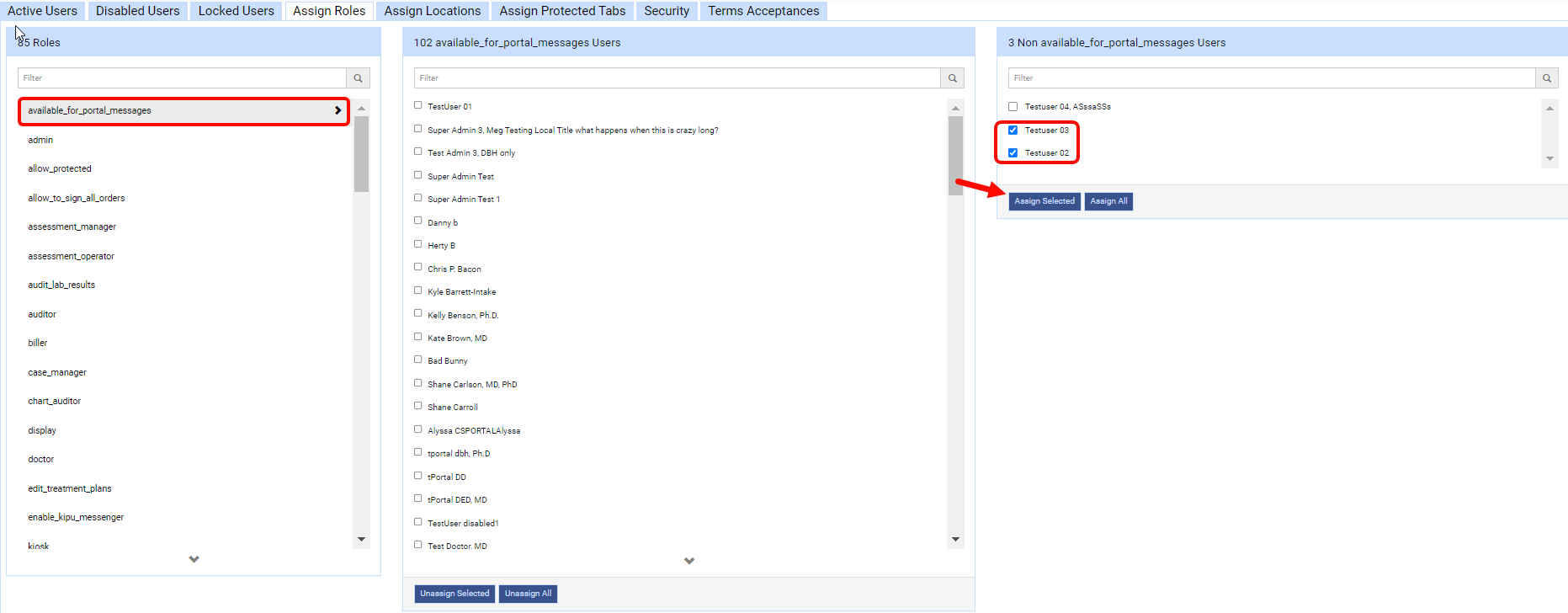Screen dimensions: 1568x613
Task: Click the Roles list scrollbar thumb
Action: pyautogui.click(x=361, y=154)
